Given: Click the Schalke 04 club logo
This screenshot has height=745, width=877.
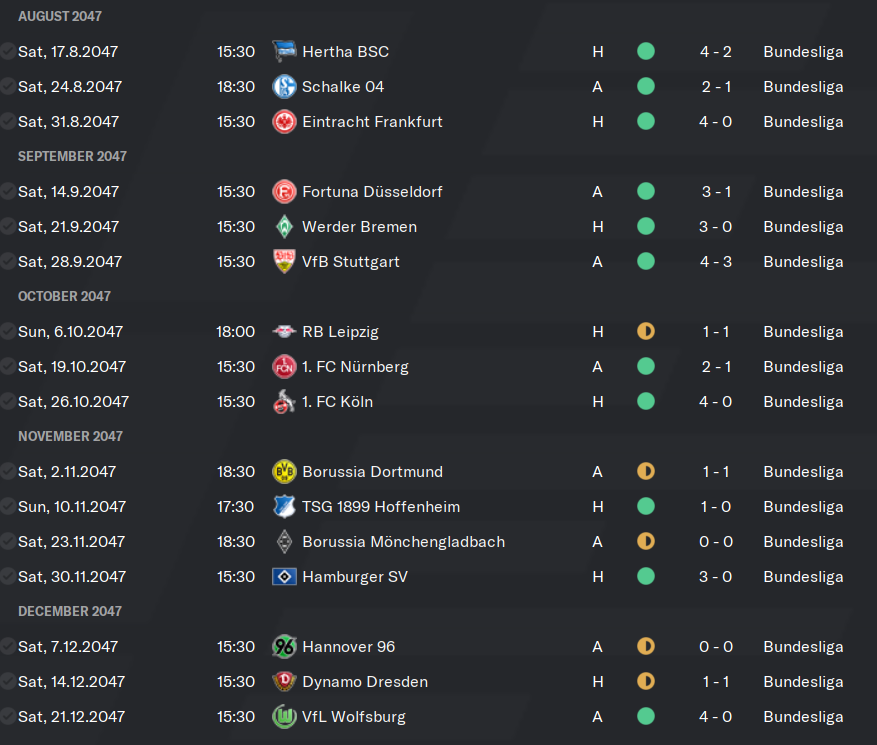Looking at the screenshot, I should (284, 87).
